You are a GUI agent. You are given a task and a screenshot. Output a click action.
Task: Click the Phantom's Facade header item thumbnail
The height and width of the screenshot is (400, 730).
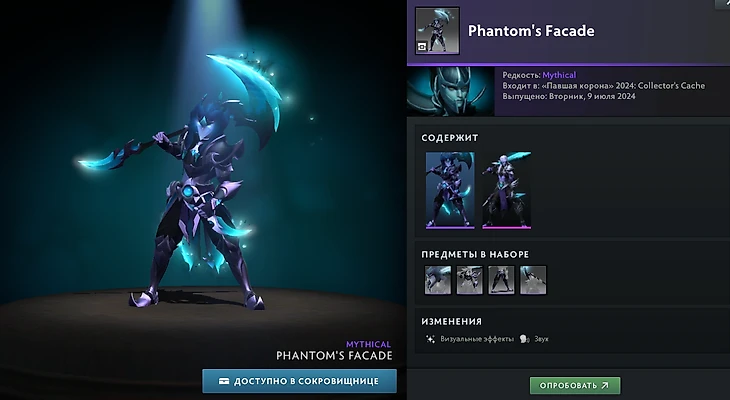coord(437,31)
